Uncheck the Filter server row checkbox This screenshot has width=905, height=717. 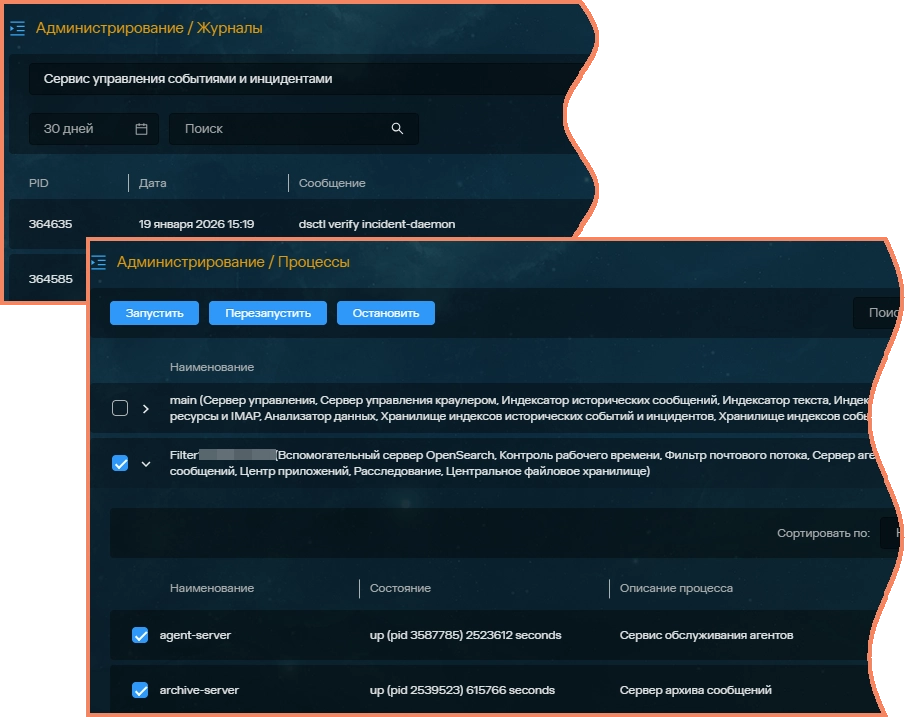[120, 463]
